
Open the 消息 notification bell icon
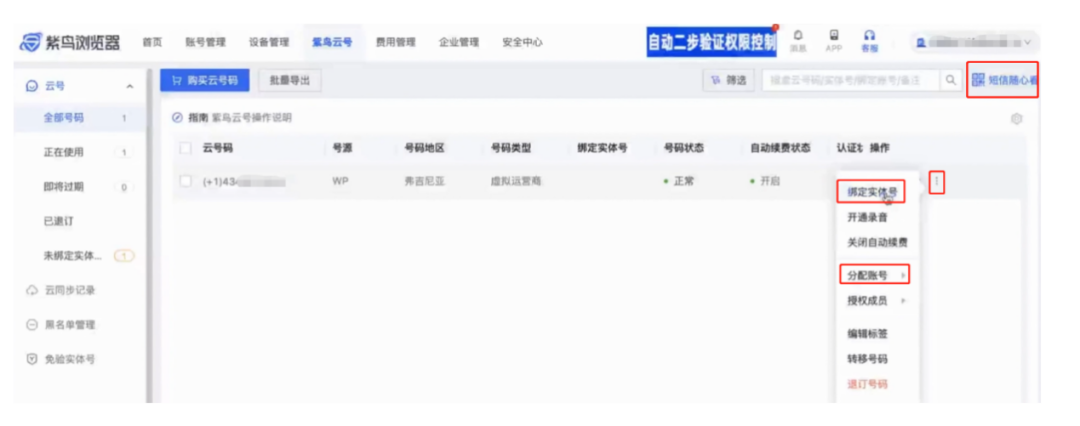[798, 38]
